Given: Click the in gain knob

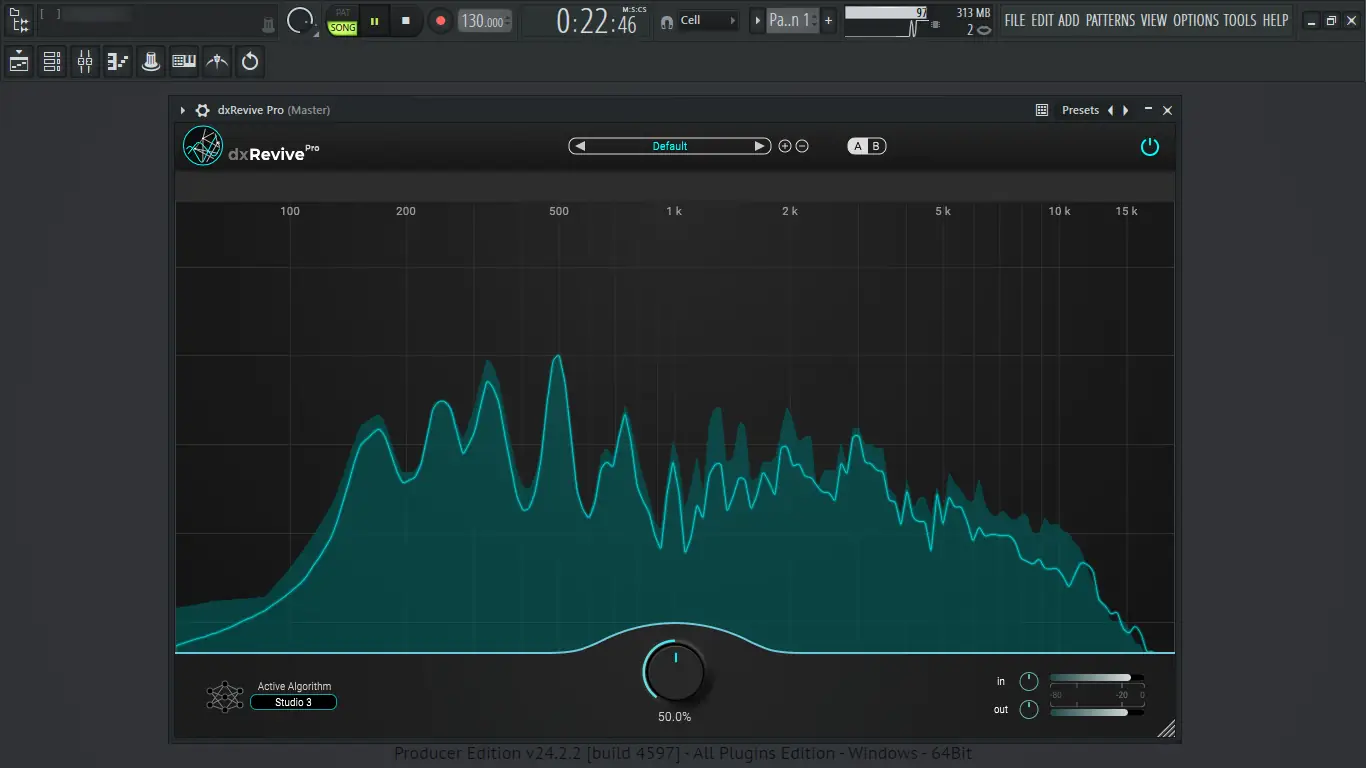Looking at the screenshot, I should click(x=1029, y=682).
